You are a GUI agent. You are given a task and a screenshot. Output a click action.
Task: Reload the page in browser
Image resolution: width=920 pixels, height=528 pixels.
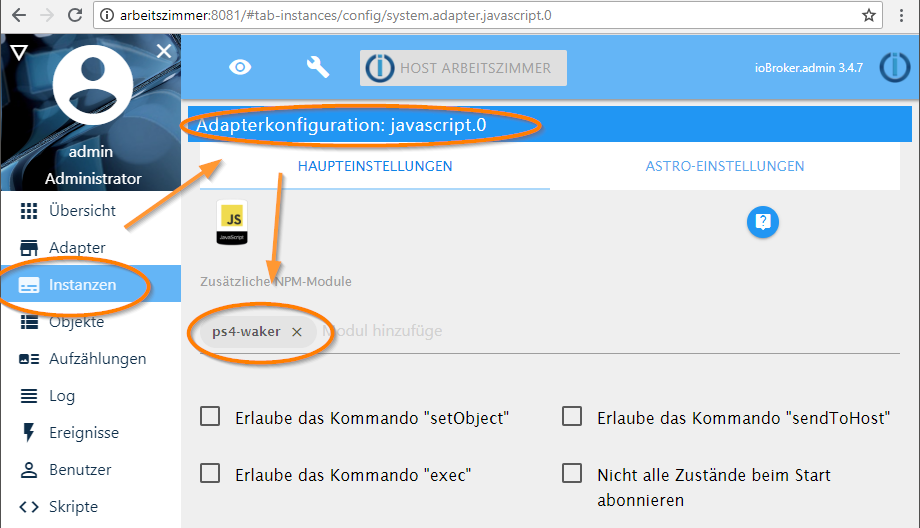(75, 15)
